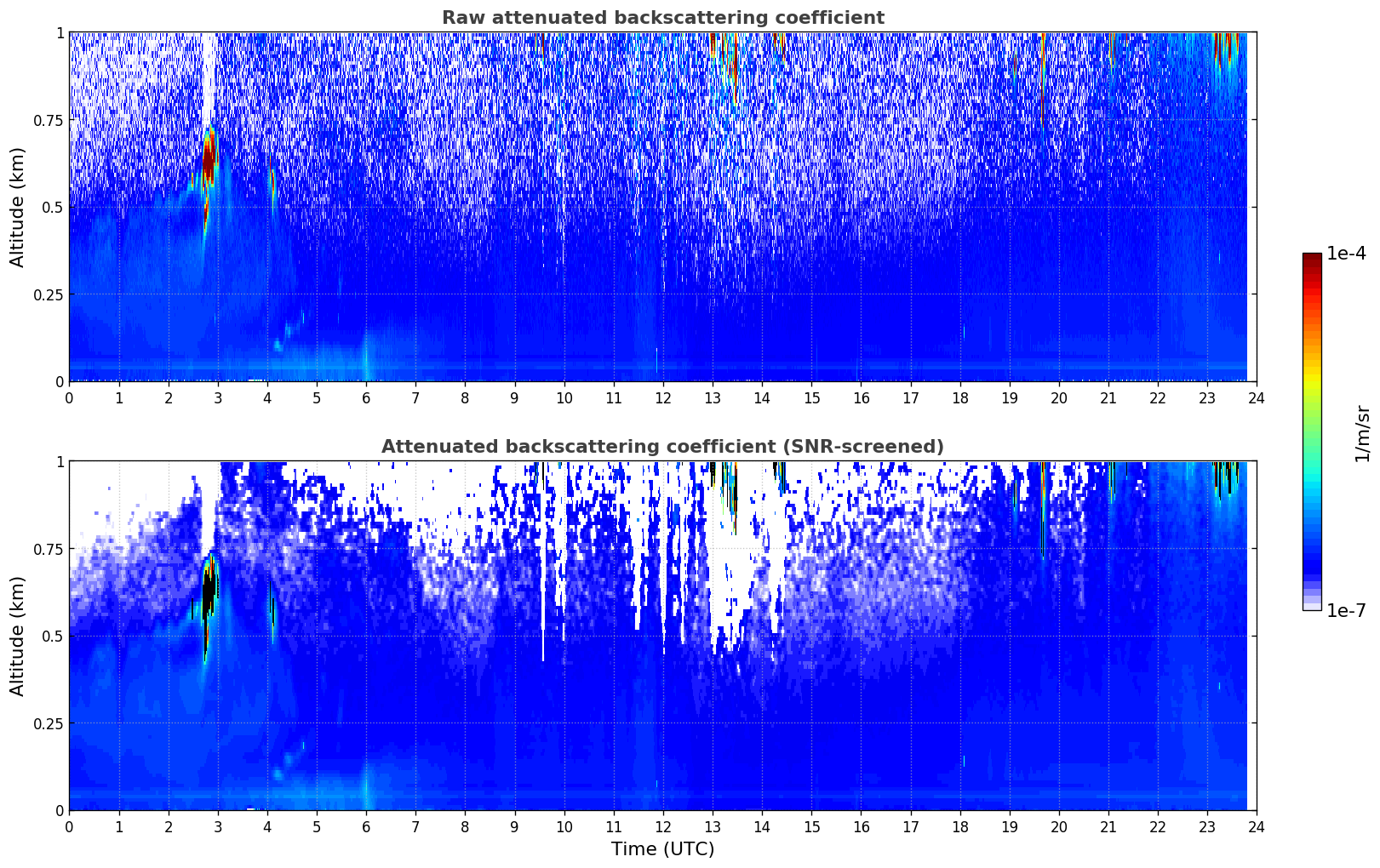Select the 0.25 altitude tick on top plot
1380x868 pixels.
point(48,294)
